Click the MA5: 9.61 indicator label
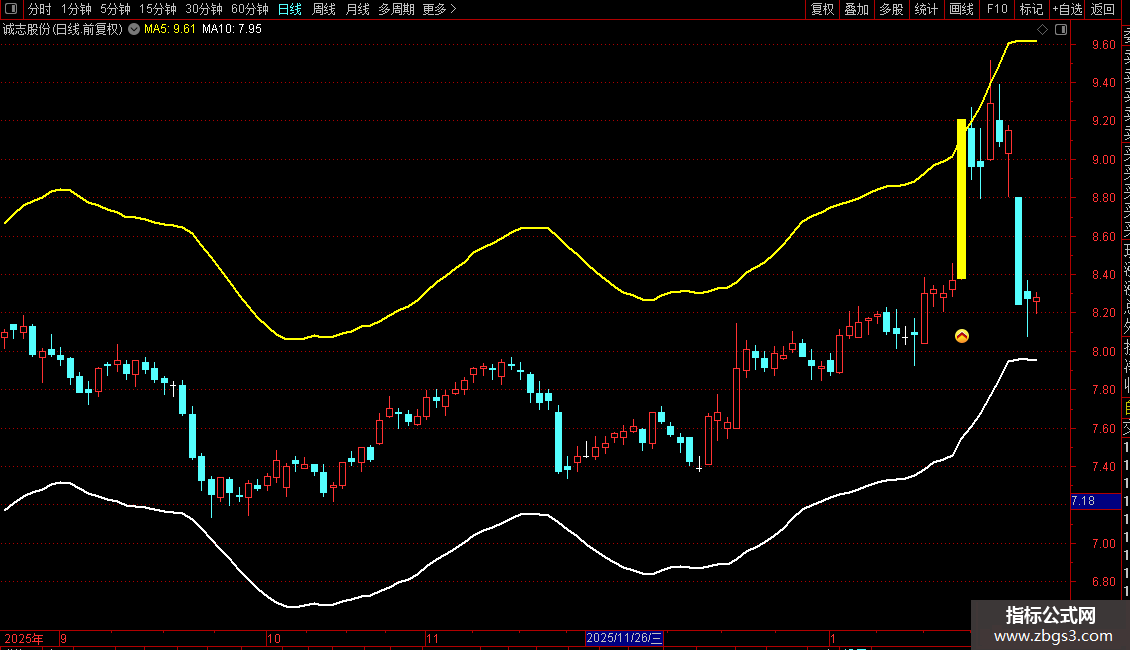This screenshot has height=650, width=1130. 169,29
